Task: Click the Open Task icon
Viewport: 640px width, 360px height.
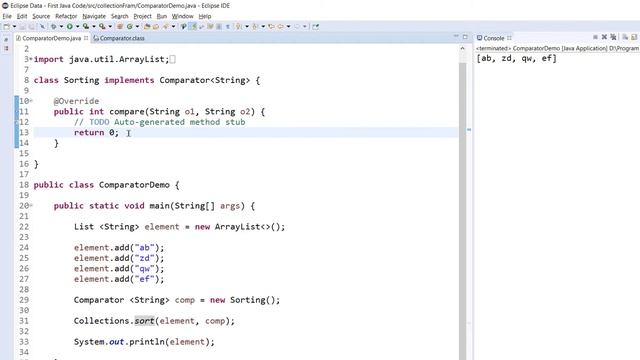Action: tap(155, 27)
